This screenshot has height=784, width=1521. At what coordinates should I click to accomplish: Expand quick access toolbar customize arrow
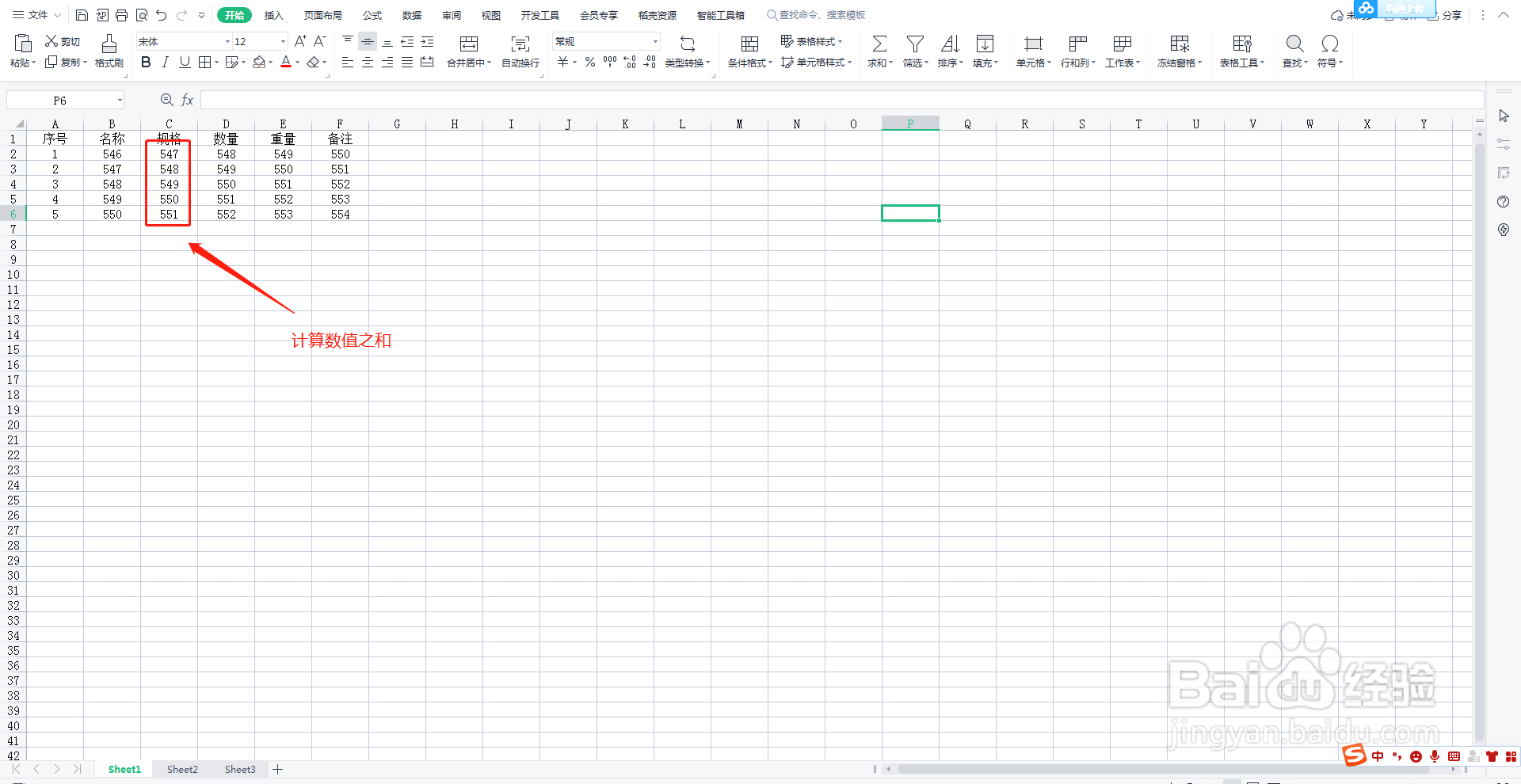tap(201, 15)
